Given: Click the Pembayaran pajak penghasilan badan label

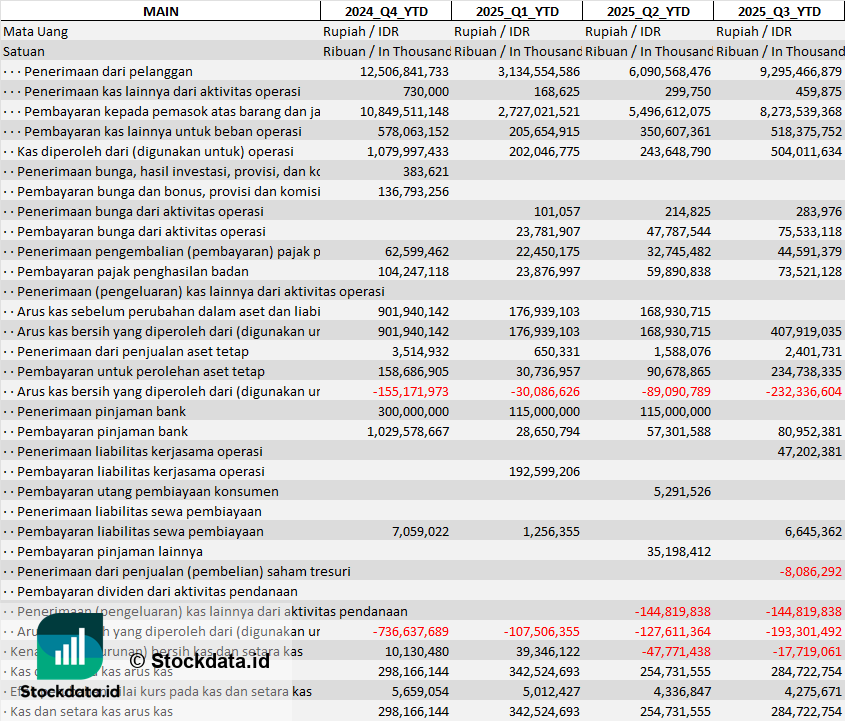Looking at the screenshot, I should (133, 271).
